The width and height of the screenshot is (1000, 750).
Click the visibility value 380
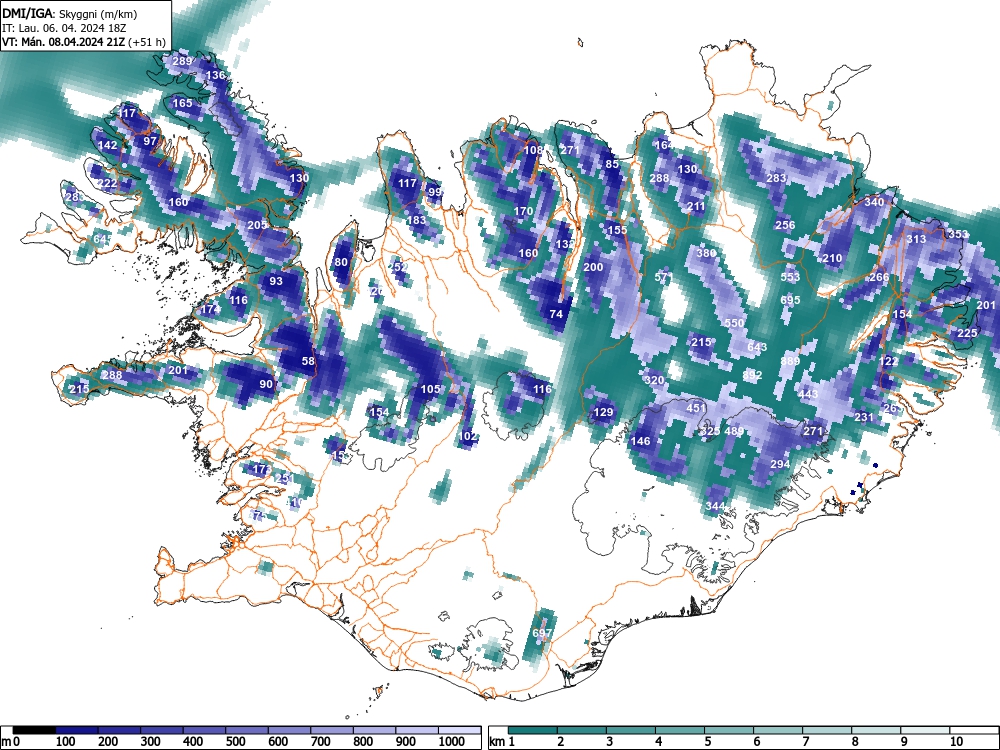[x=706, y=253]
